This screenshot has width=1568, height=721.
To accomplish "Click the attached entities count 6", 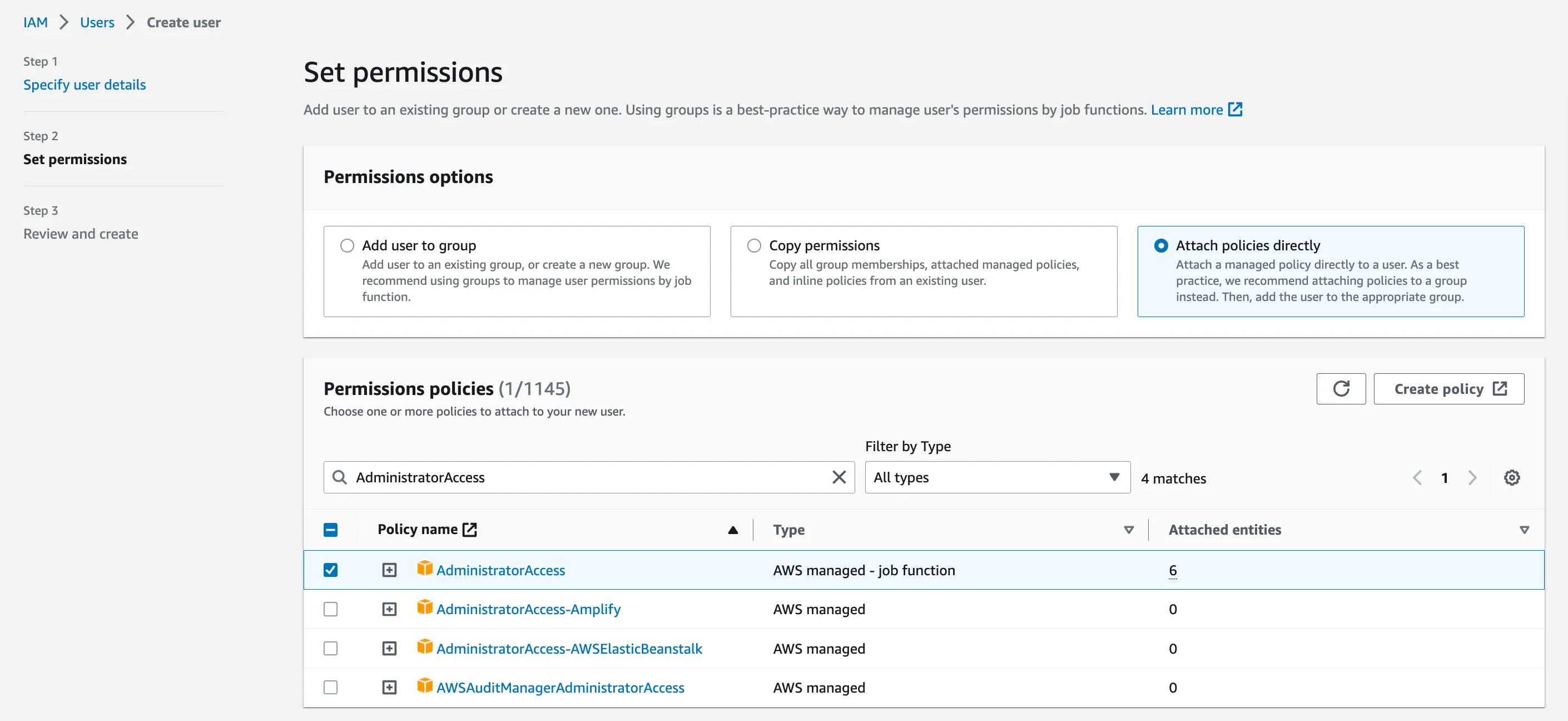I will (x=1172, y=570).
